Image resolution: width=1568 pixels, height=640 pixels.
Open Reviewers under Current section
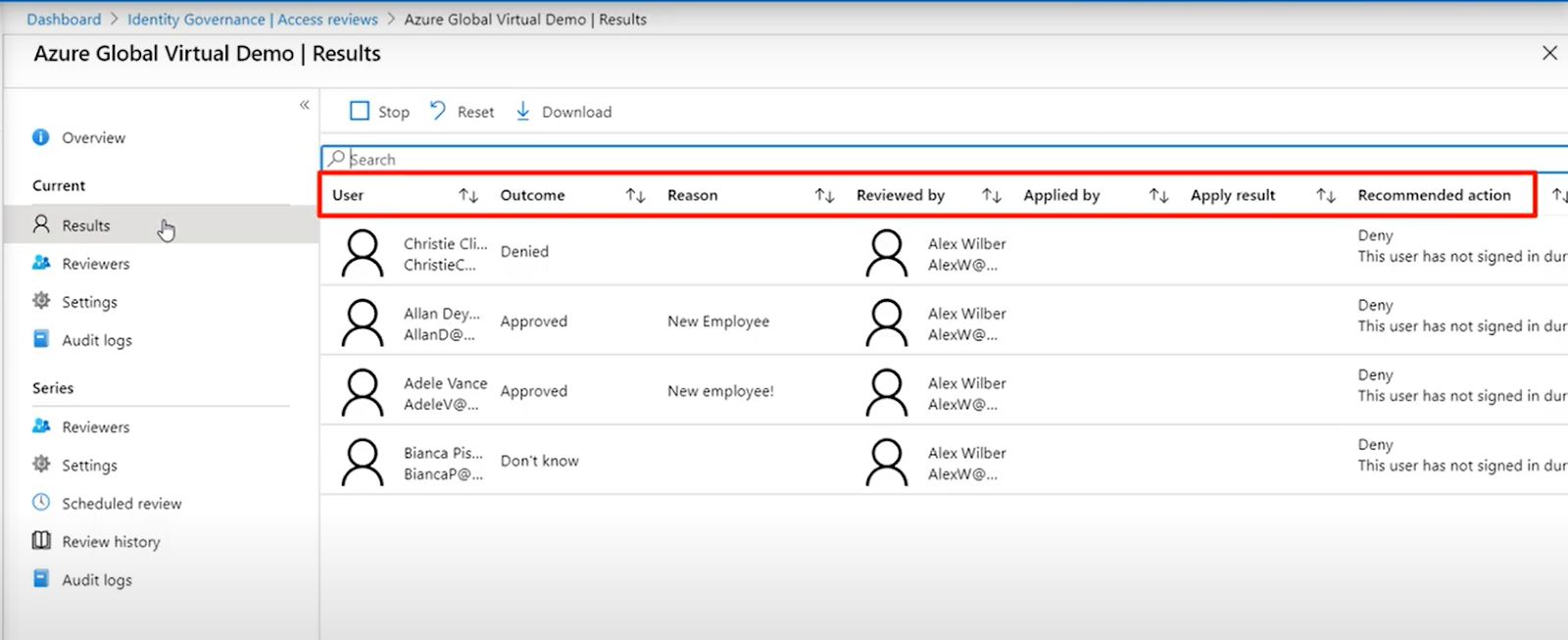pos(95,264)
